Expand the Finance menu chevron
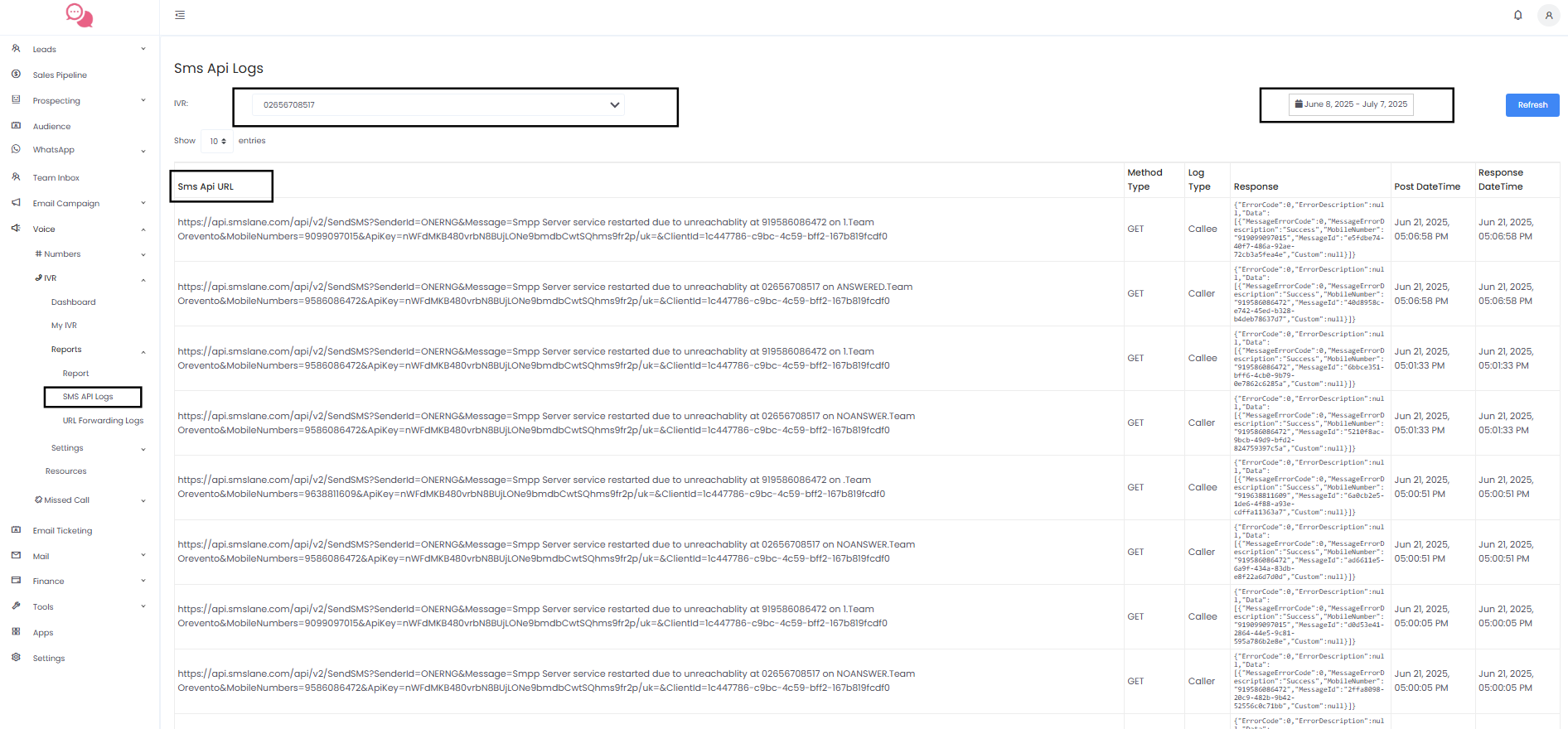Screen dimensions: 1568x729 tap(143, 581)
